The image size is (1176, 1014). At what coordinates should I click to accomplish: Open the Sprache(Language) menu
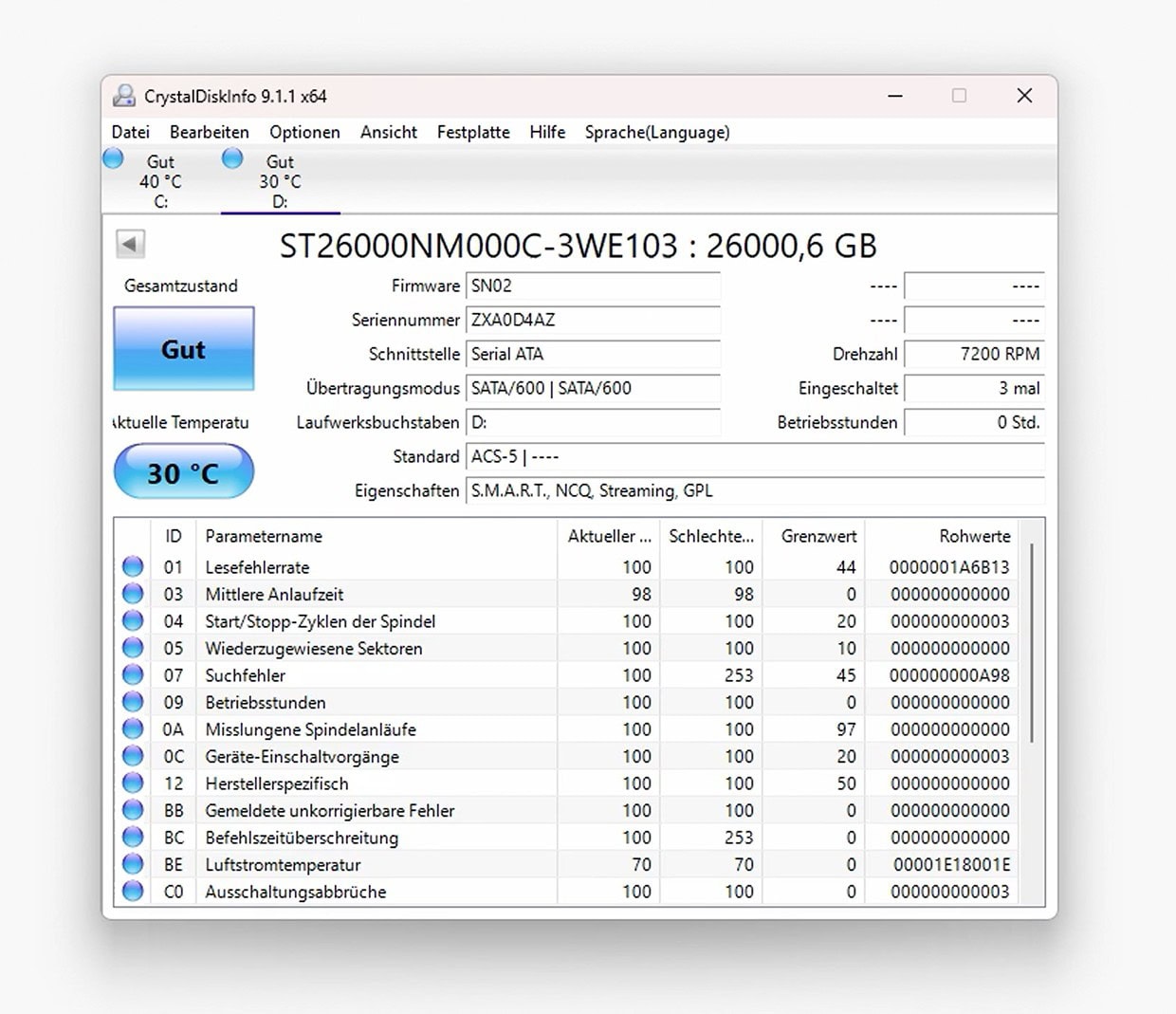point(657,132)
